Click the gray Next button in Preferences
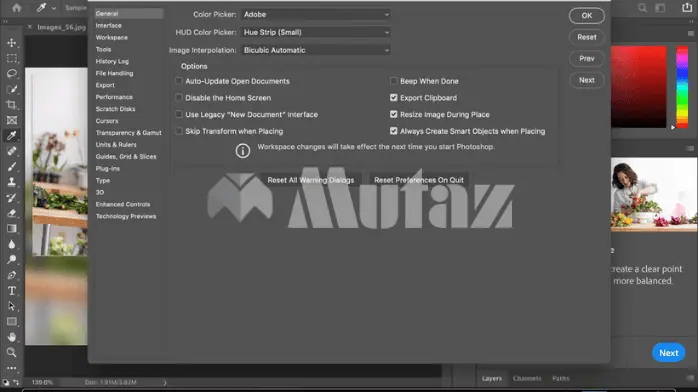 tap(587, 80)
